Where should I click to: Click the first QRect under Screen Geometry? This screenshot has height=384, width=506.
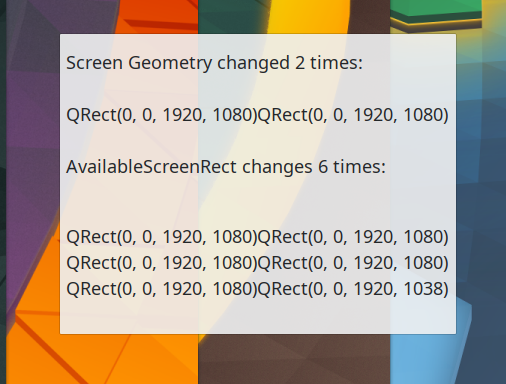[162, 115]
